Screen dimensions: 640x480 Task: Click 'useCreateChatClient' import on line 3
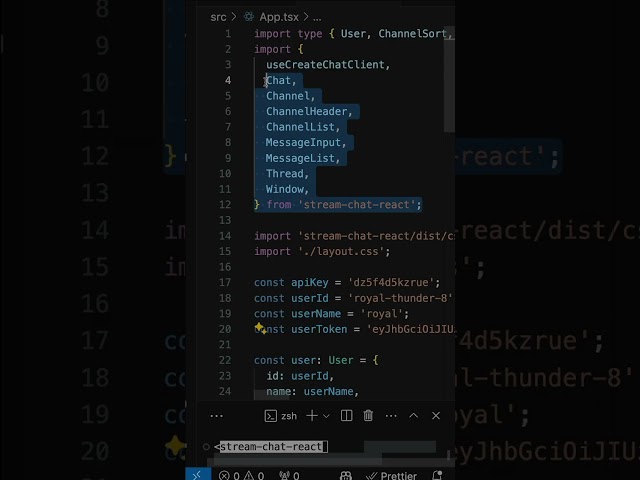[x=325, y=64]
